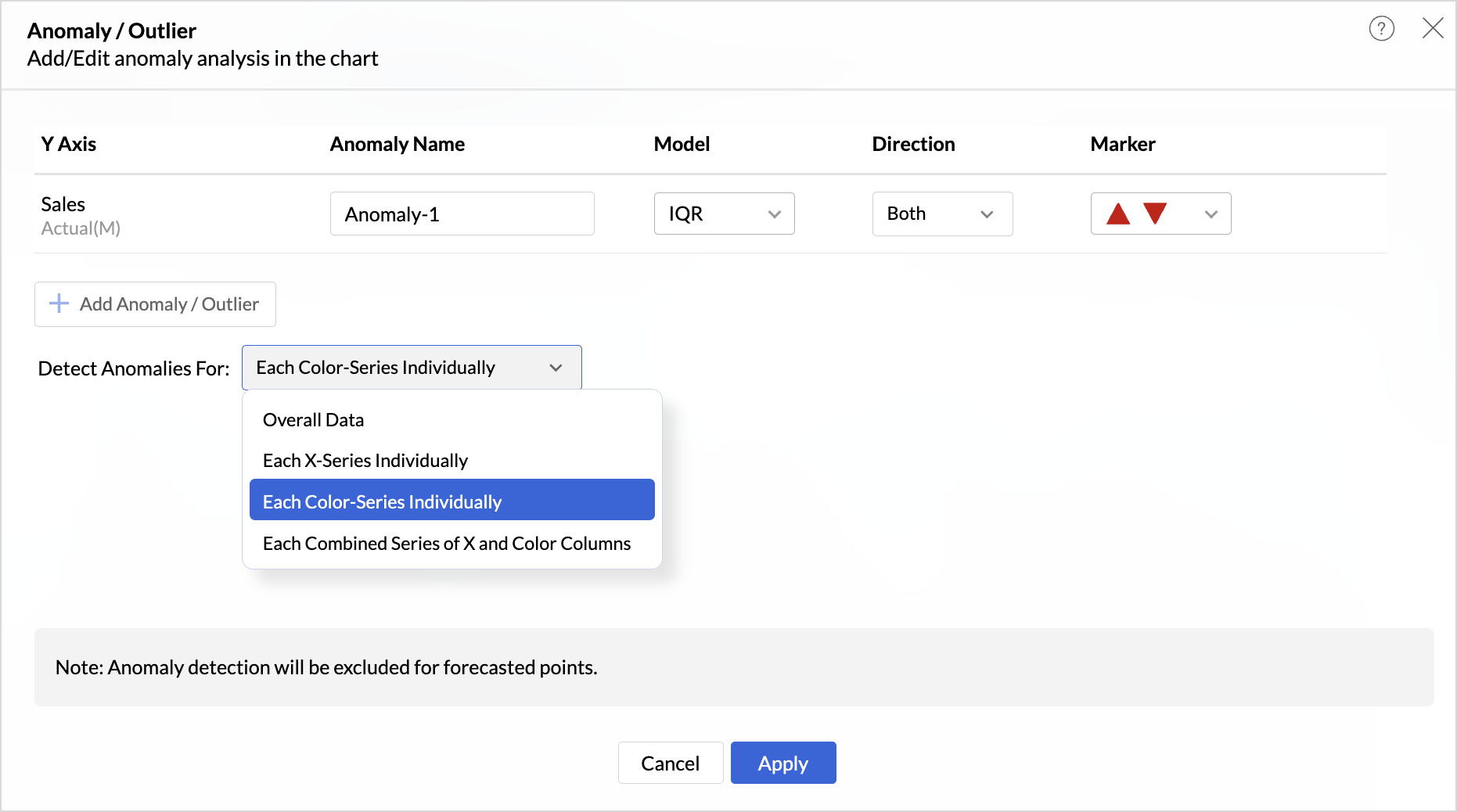Click the plus icon to add anomaly
This screenshot has width=1457, height=812.
pos(59,304)
